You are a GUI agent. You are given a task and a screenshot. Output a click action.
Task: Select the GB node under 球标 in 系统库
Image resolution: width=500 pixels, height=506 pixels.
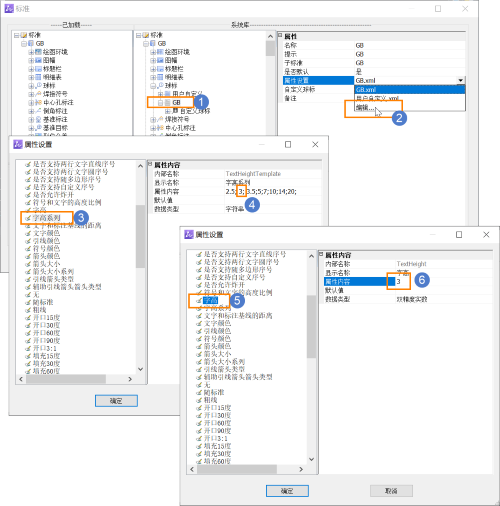click(176, 103)
